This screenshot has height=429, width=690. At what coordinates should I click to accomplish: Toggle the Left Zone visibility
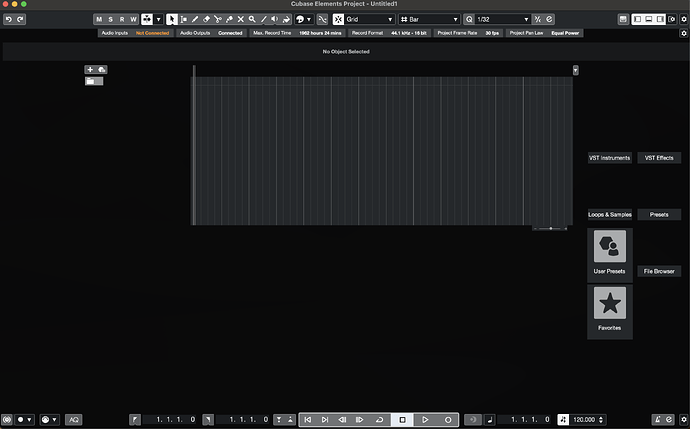click(637, 19)
